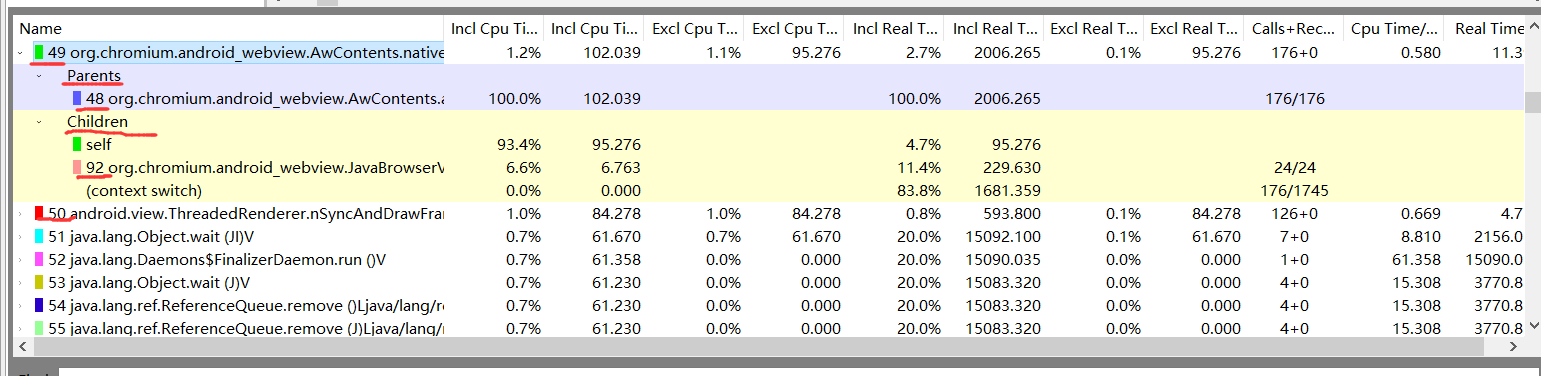Expand row 50 ThreadedRenderer.nSyncAndDrawFrame
Screen dimensions: 1541x376
(x=21, y=214)
